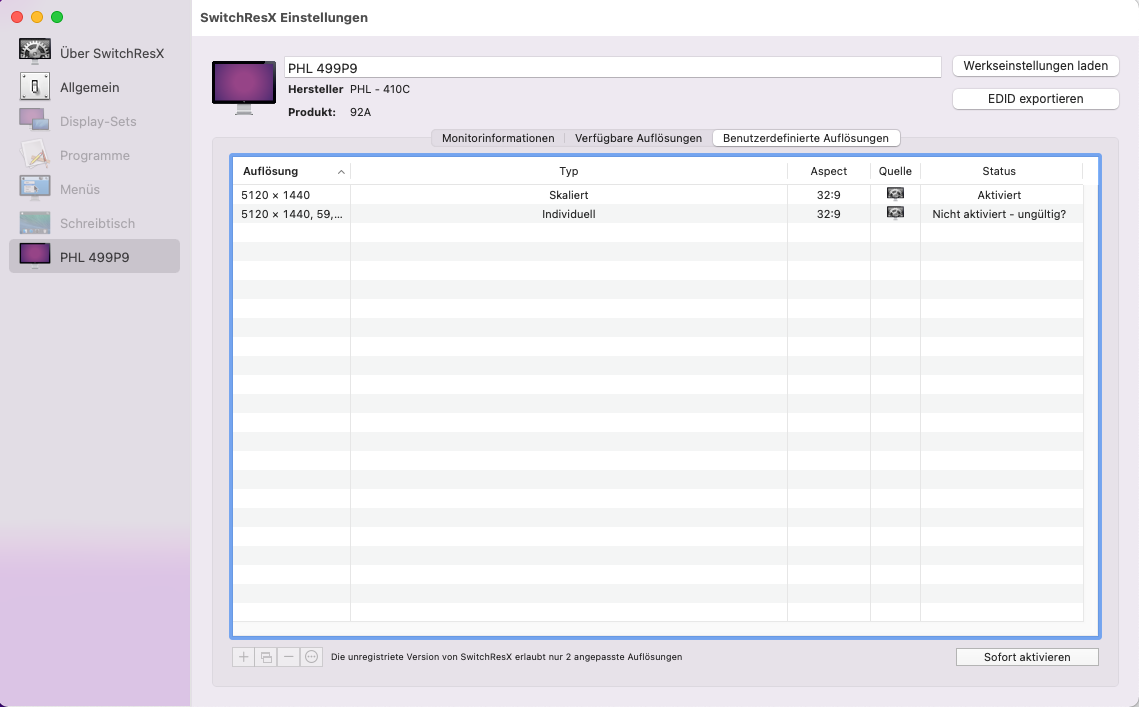Click the Menüs sidebar icon

[x=35, y=188]
